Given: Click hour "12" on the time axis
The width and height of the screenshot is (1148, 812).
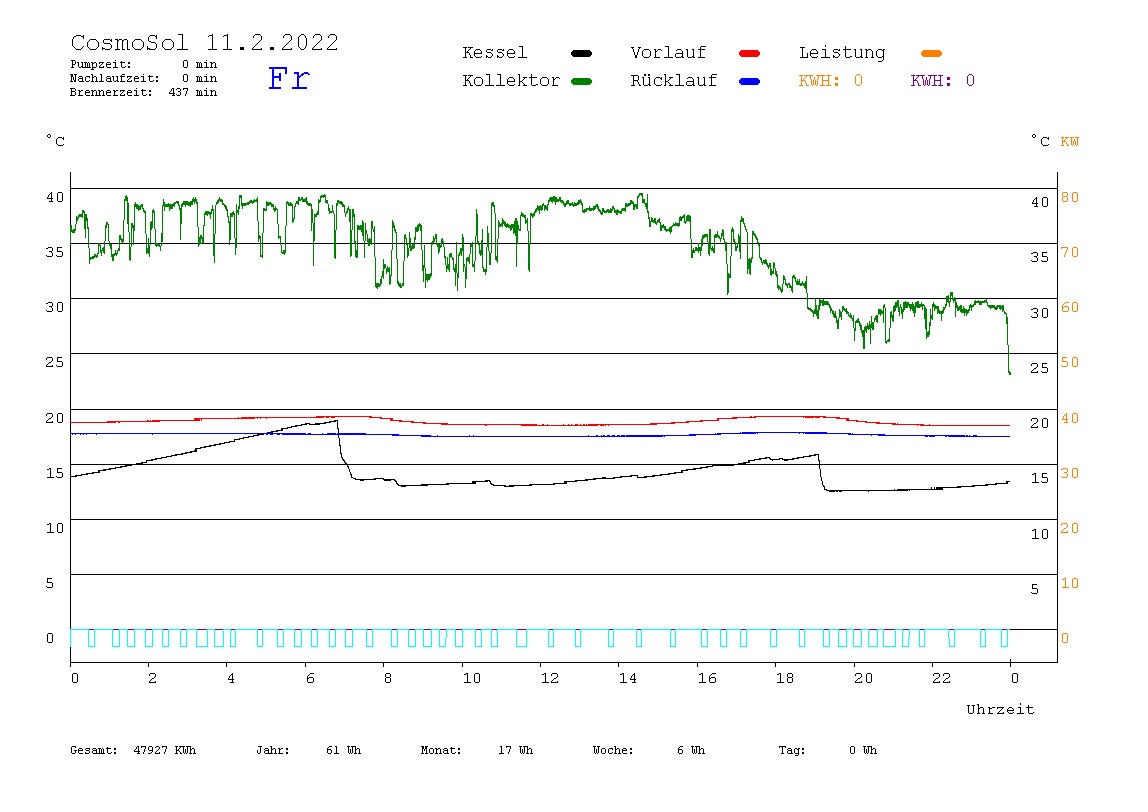Looking at the screenshot, I should [550, 679].
